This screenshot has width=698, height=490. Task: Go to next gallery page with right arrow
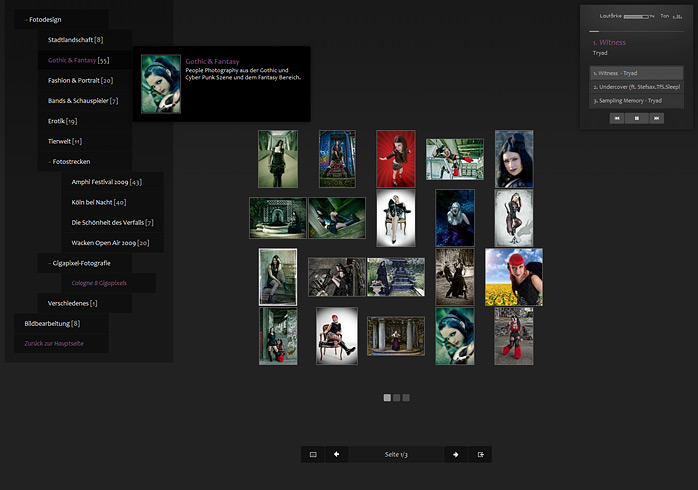455,454
